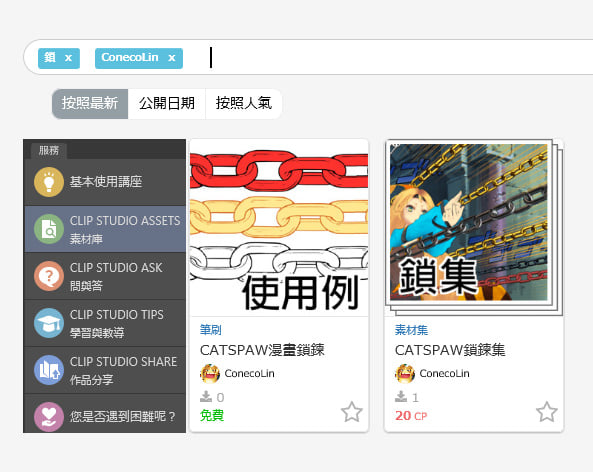The height and width of the screenshot is (472, 593).
Task: Sort results by 公開日期
Action: [167, 104]
